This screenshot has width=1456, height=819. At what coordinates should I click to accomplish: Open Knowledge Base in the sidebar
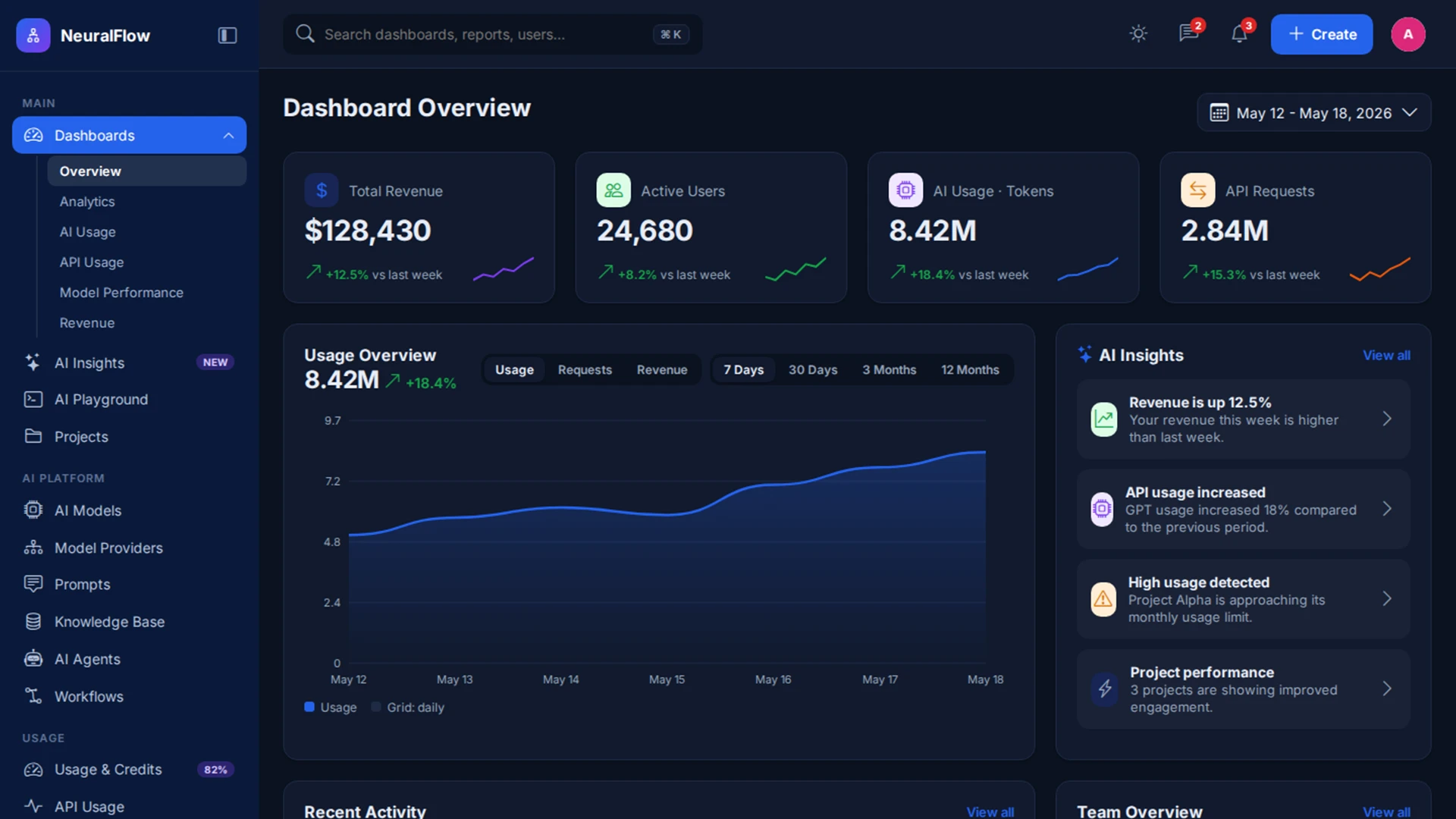point(129,622)
